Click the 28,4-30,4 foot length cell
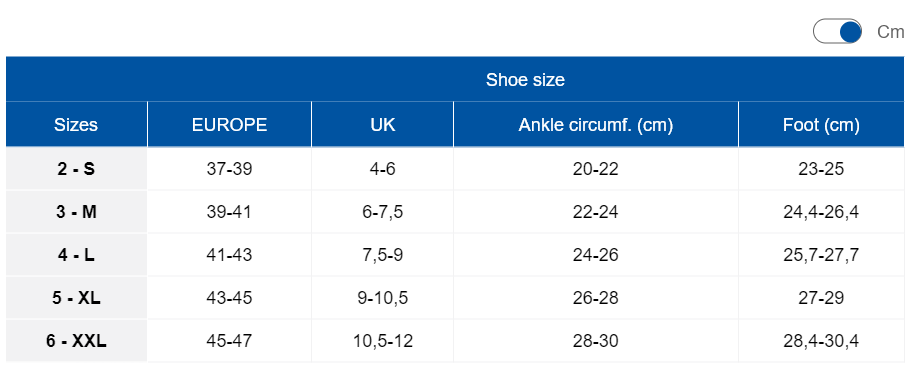The height and width of the screenshot is (389, 918). (821, 341)
